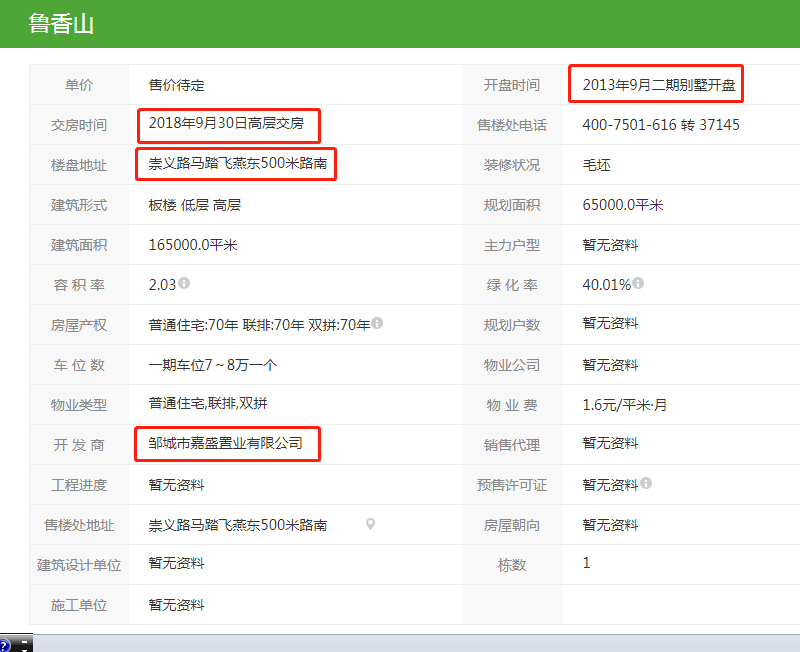Image resolution: width=800 pixels, height=652 pixels.
Task: Open the info tooltip icon after 双拼:70年
Action: click(377, 323)
